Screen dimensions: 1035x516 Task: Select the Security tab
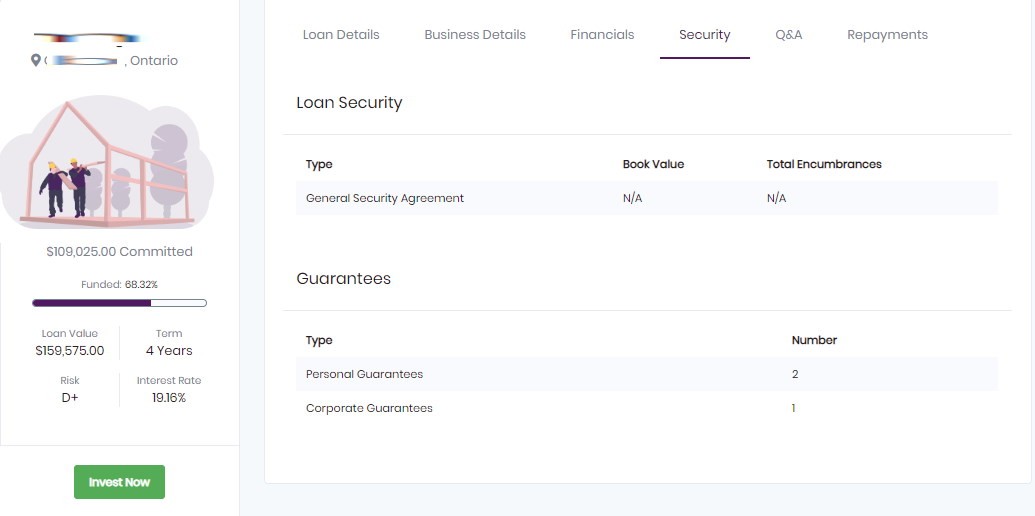704,35
